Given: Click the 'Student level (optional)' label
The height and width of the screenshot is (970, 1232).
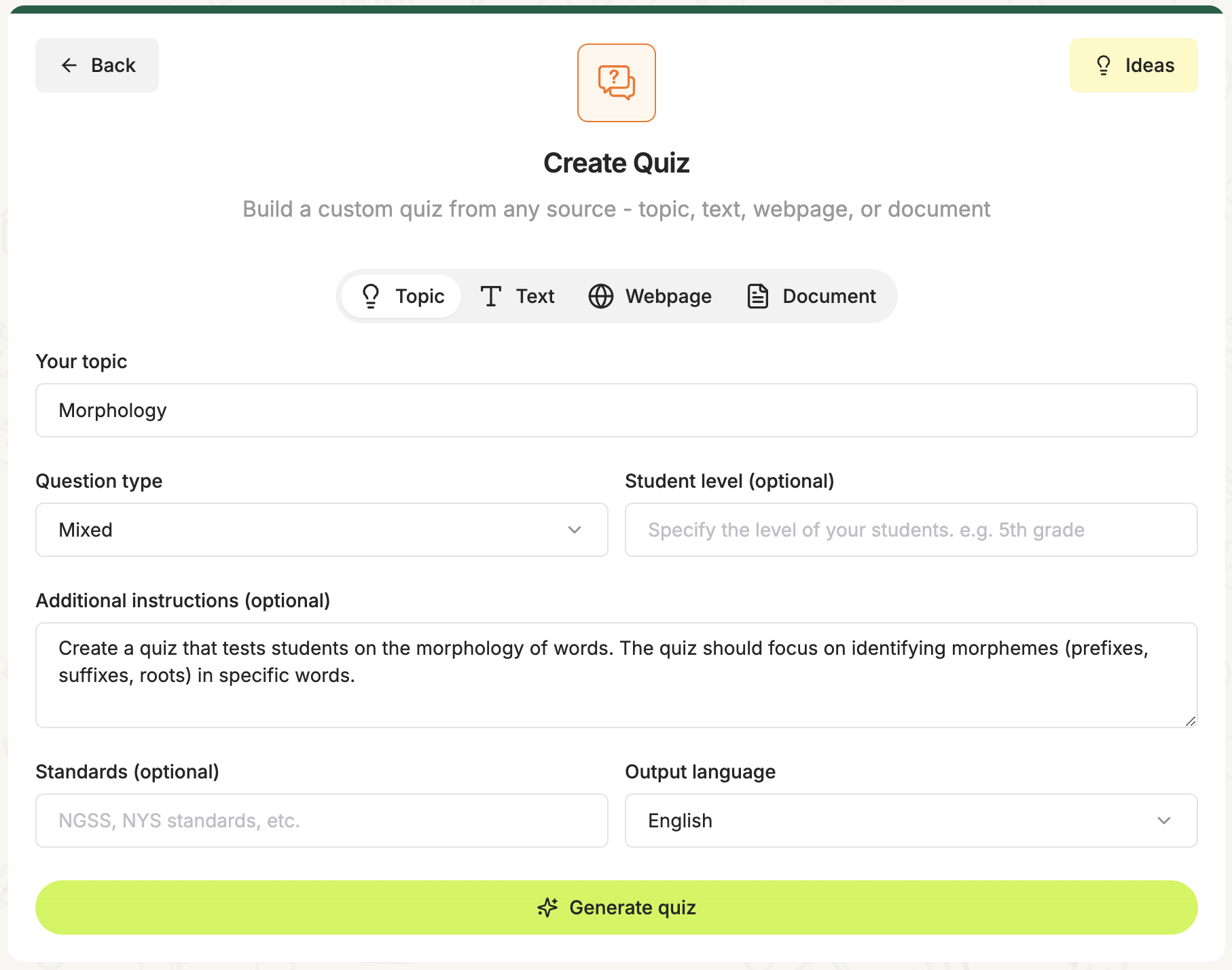Looking at the screenshot, I should (729, 481).
